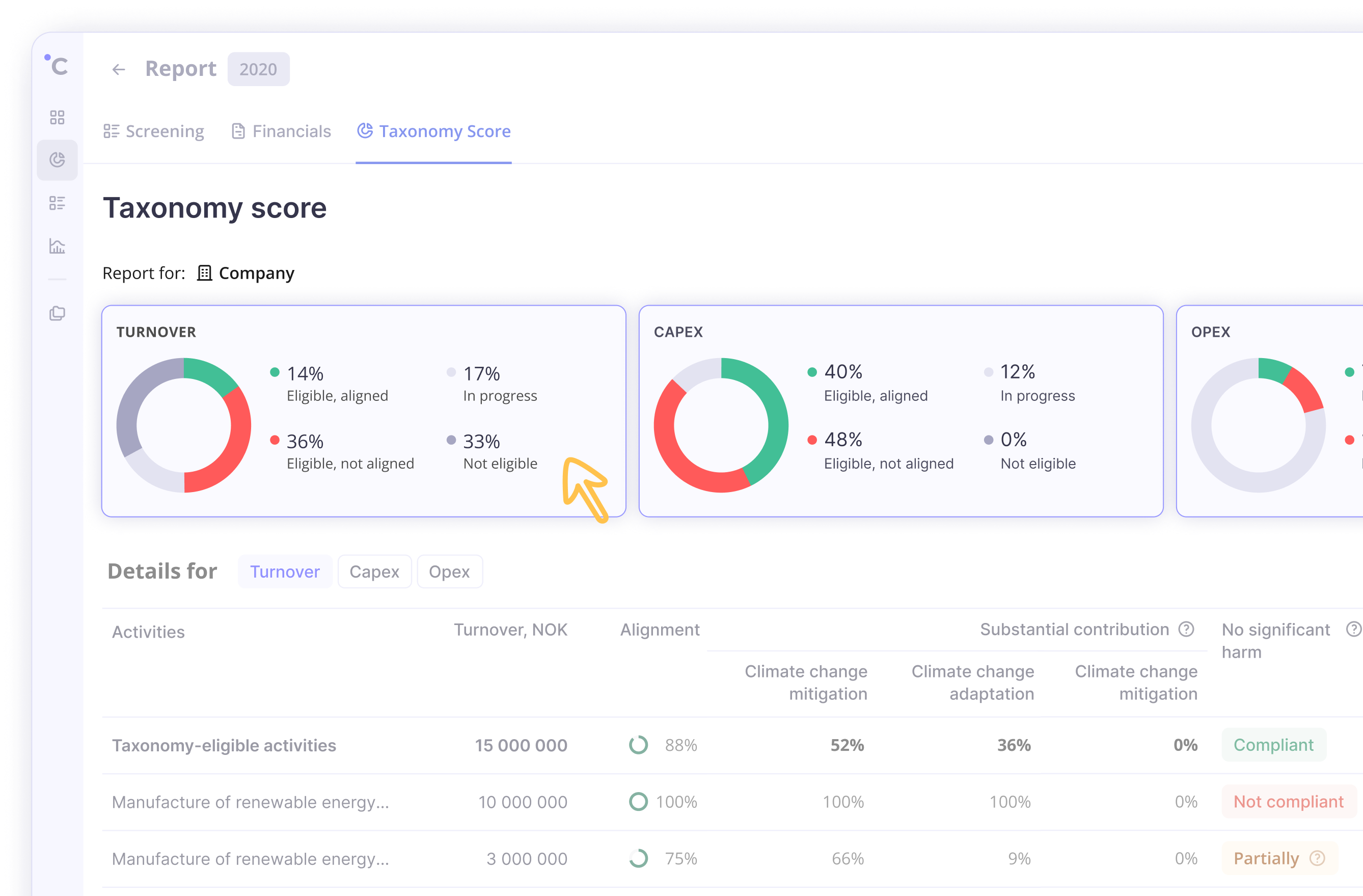Click the 88% alignment progress ring

pos(638,745)
